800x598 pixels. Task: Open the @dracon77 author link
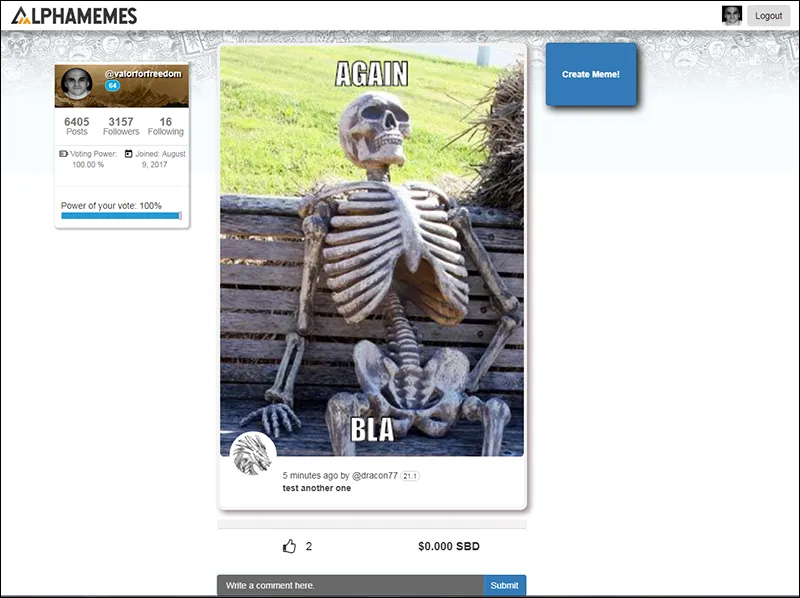click(374, 476)
